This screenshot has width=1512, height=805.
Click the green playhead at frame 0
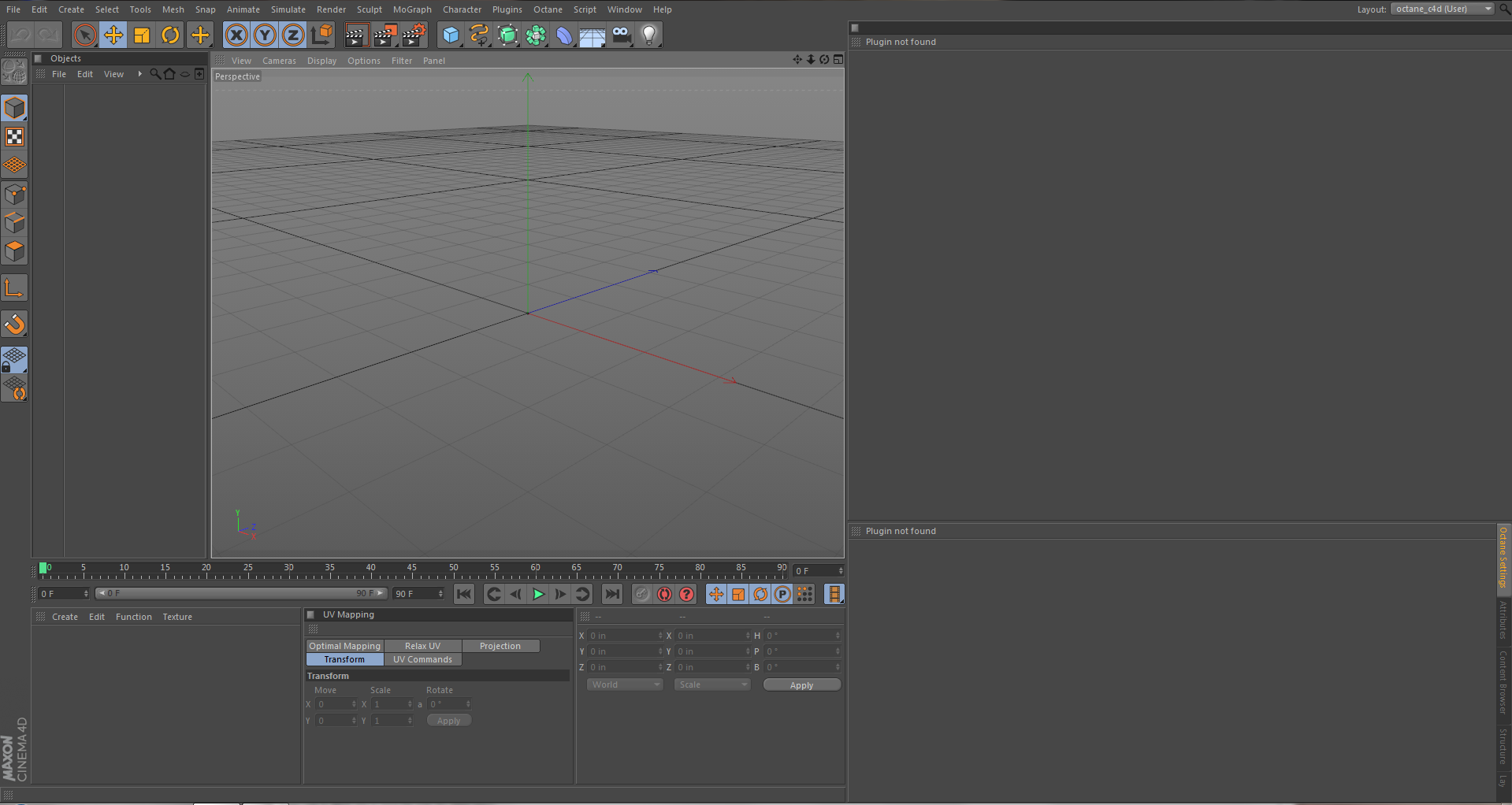coord(43,569)
